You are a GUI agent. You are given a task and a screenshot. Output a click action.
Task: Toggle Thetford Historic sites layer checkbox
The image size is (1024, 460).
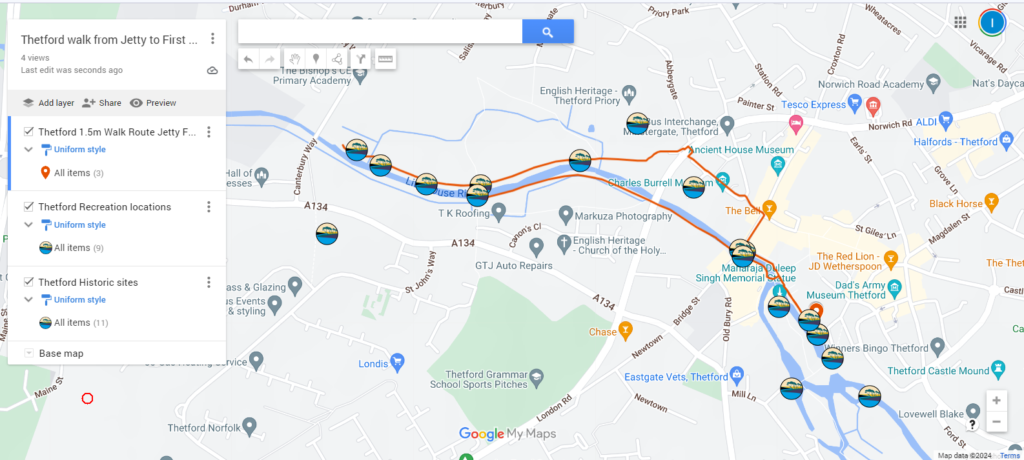29,282
